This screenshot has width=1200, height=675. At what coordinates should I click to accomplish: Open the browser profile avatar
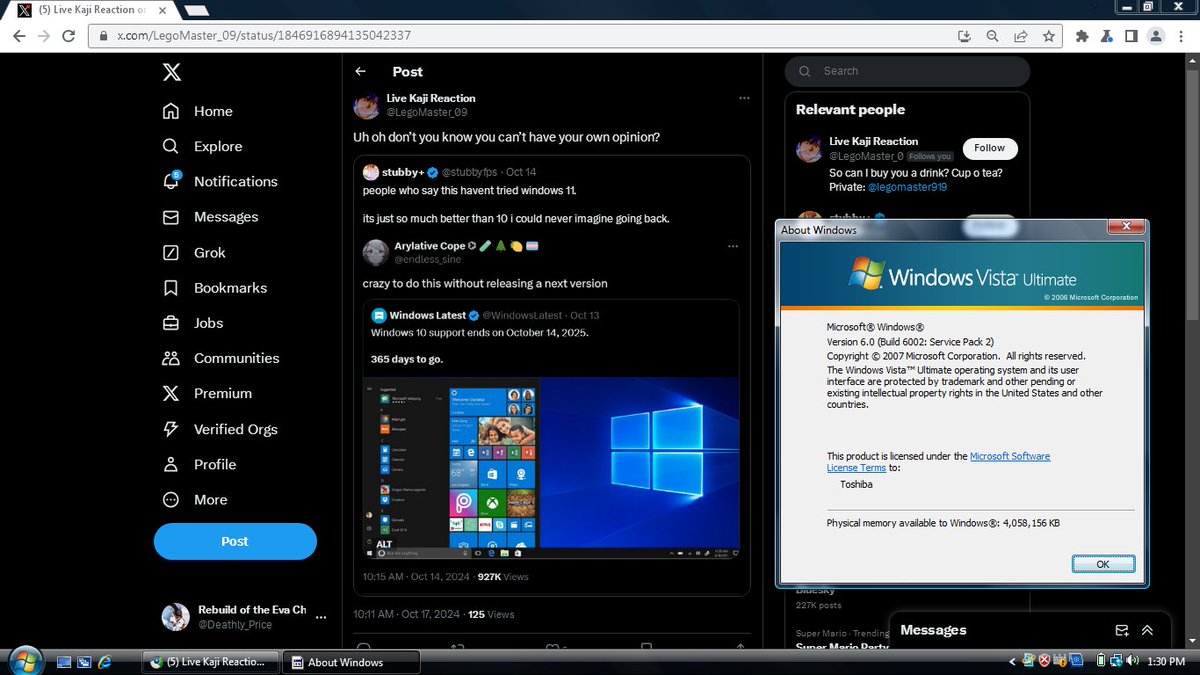click(1156, 35)
